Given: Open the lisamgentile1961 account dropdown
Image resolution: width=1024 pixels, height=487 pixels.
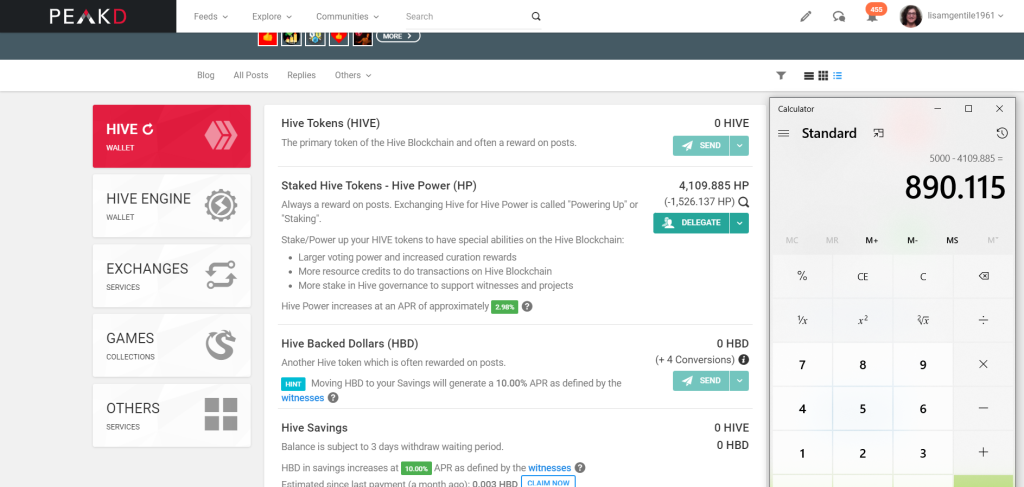Looking at the screenshot, I should point(965,16).
